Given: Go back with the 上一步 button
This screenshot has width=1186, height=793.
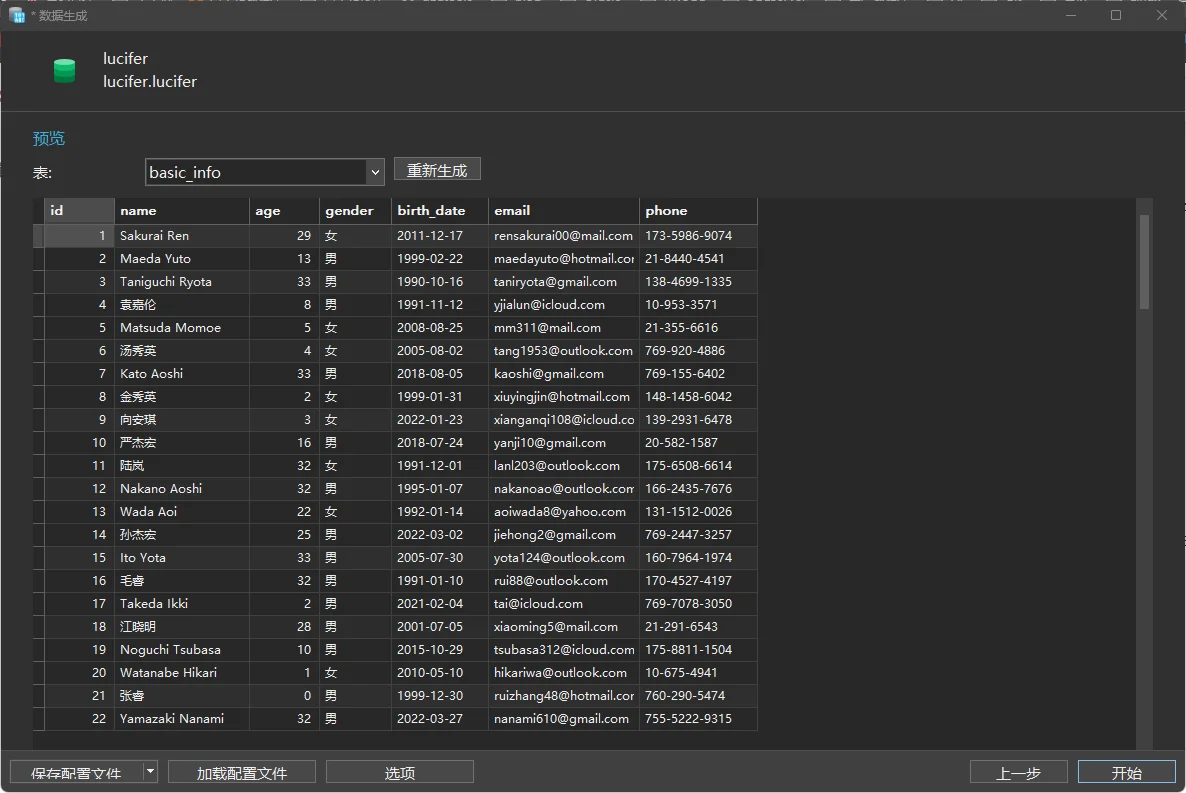Looking at the screenshot, I should 1018,772.
